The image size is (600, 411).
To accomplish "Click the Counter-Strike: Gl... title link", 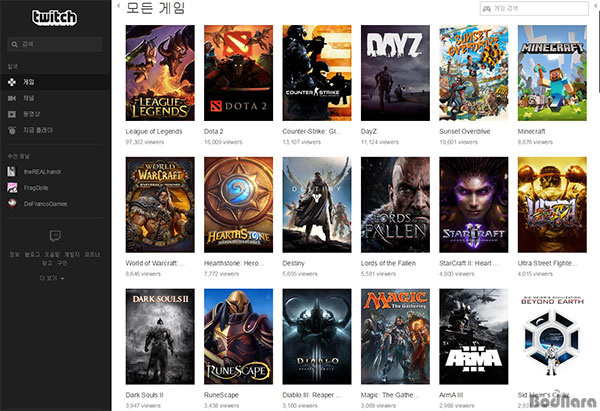I will [311, 131].
